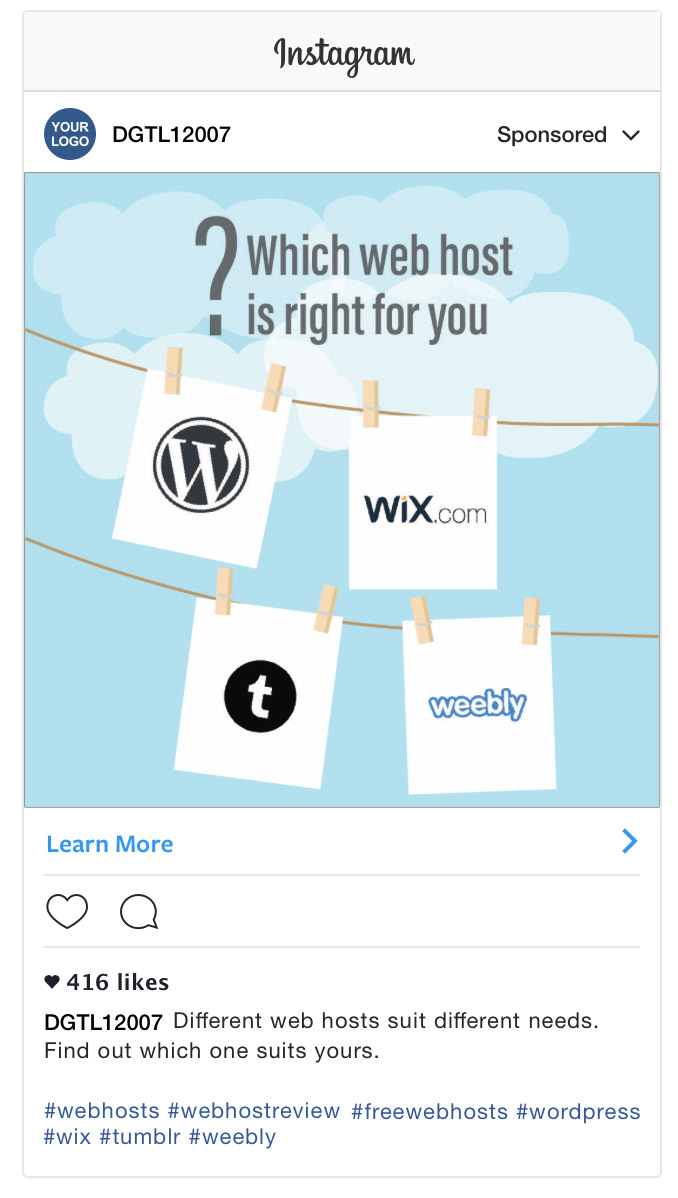Open the #webhostreview hashtag
The width and height of the screenshot is (678, 1198).
tap(254, 1111)
